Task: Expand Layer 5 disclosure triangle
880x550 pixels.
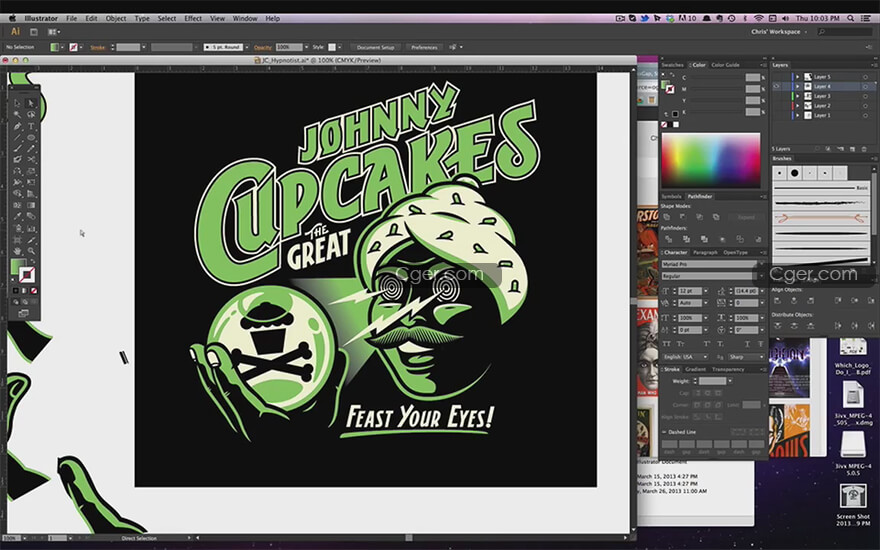Action: pos(798,77)
